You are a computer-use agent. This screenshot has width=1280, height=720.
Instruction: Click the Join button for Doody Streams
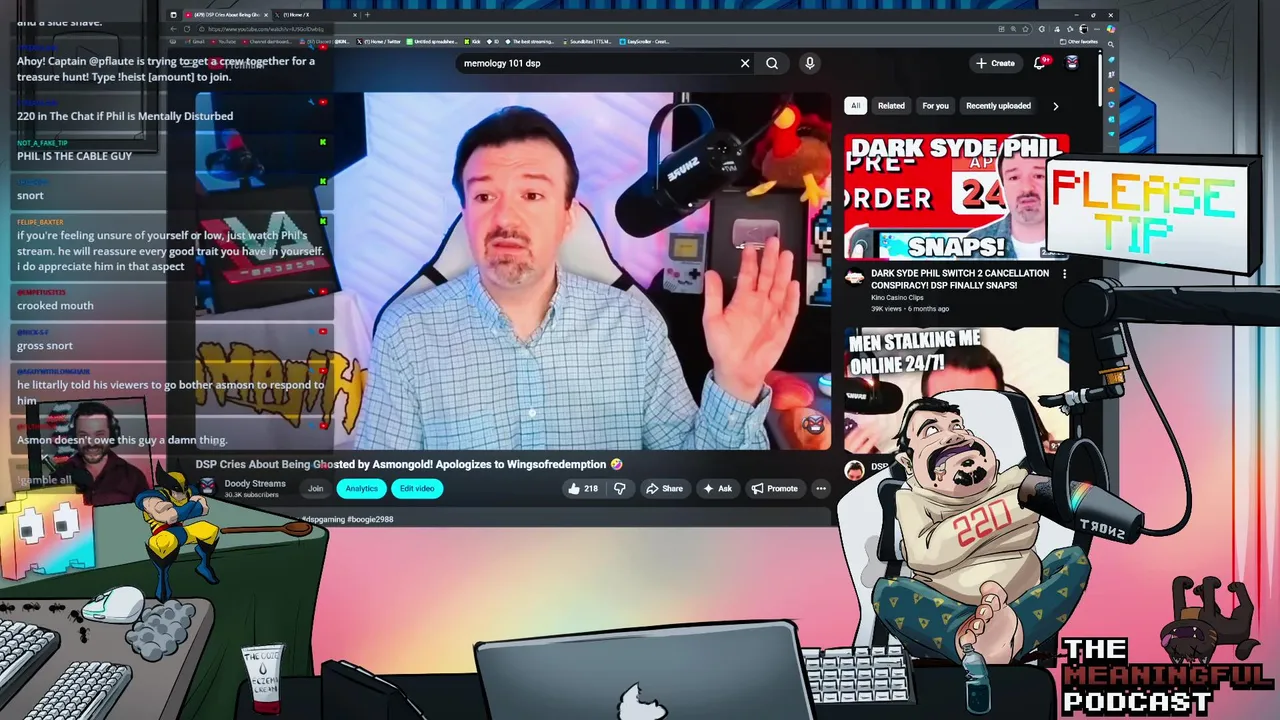[316, 488]
